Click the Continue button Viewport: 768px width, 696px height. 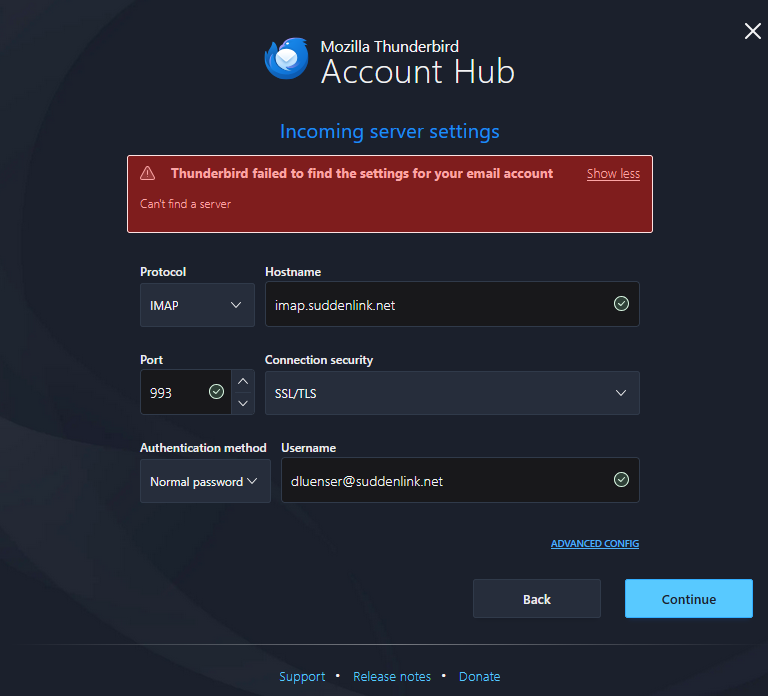689,599
